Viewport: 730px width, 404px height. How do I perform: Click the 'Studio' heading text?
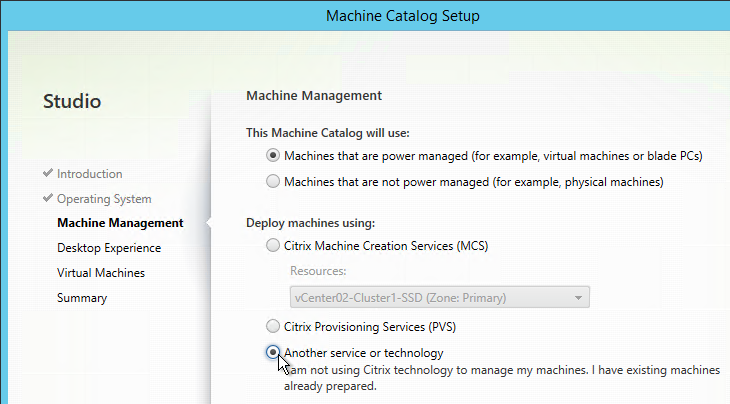[72, 101]
